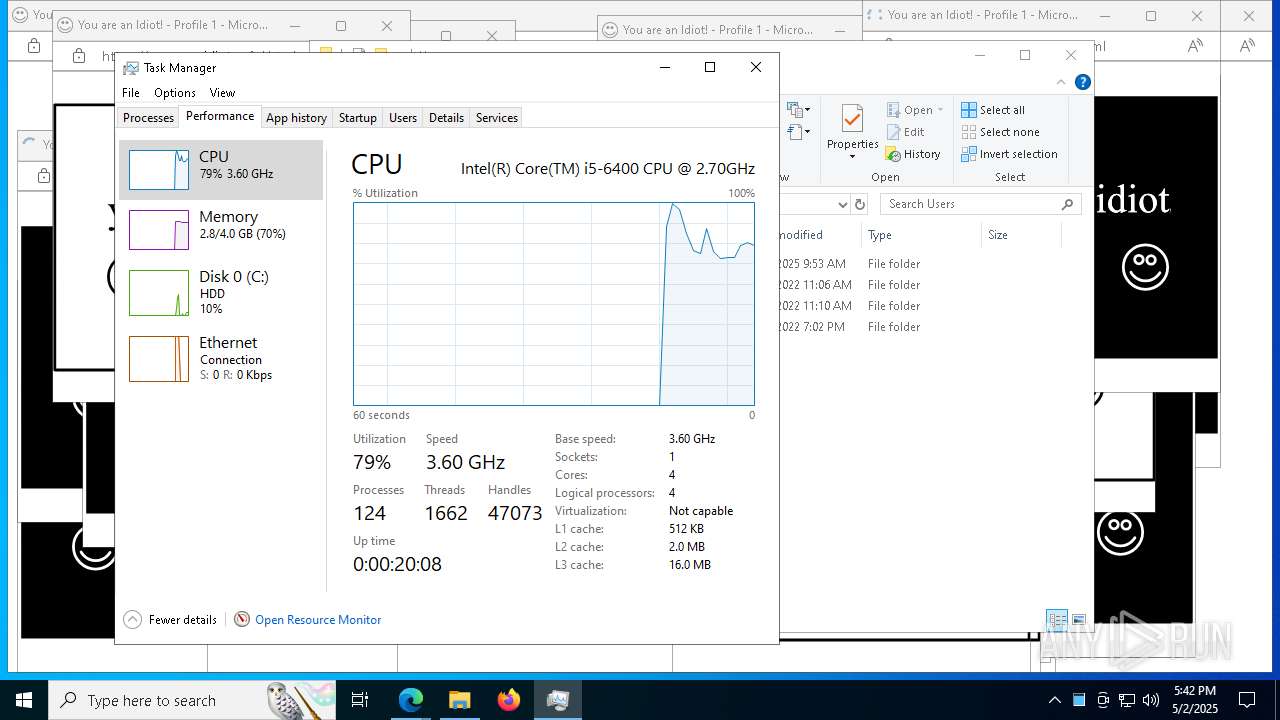Click the Fewer details arrow icon
The image size is (1280, 720).
pyautogui.click(x=132, y=620)
